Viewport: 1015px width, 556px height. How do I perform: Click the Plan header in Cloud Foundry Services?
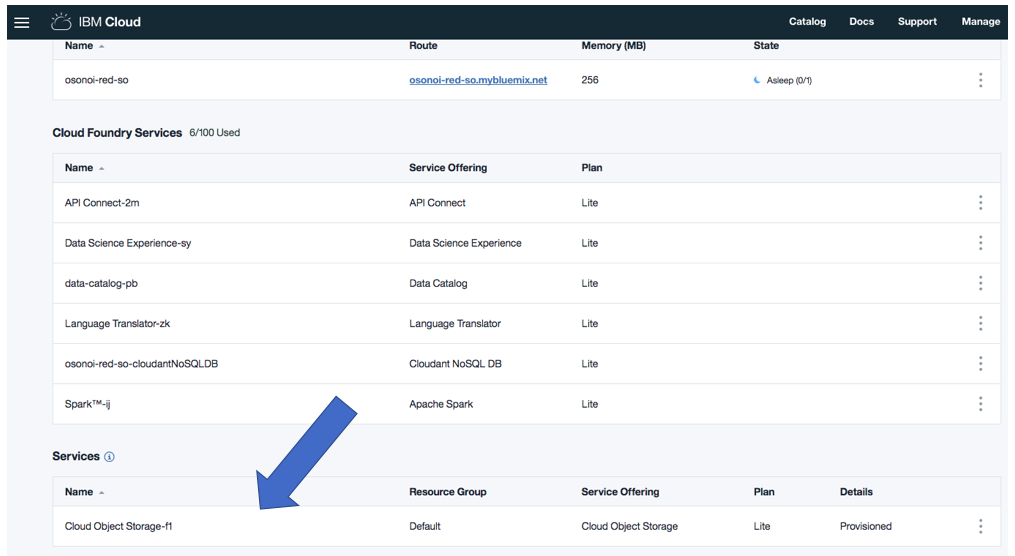592,168
